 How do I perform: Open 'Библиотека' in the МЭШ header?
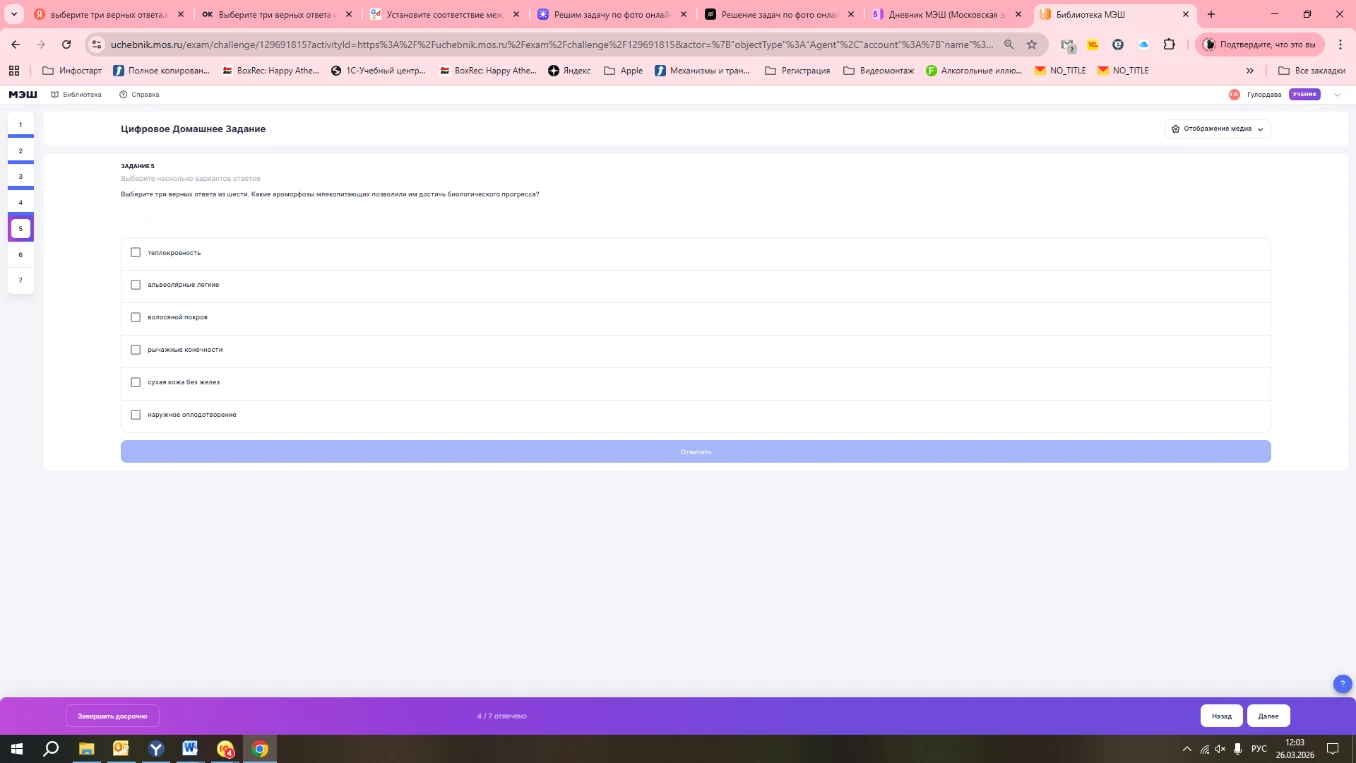point(76,94)
